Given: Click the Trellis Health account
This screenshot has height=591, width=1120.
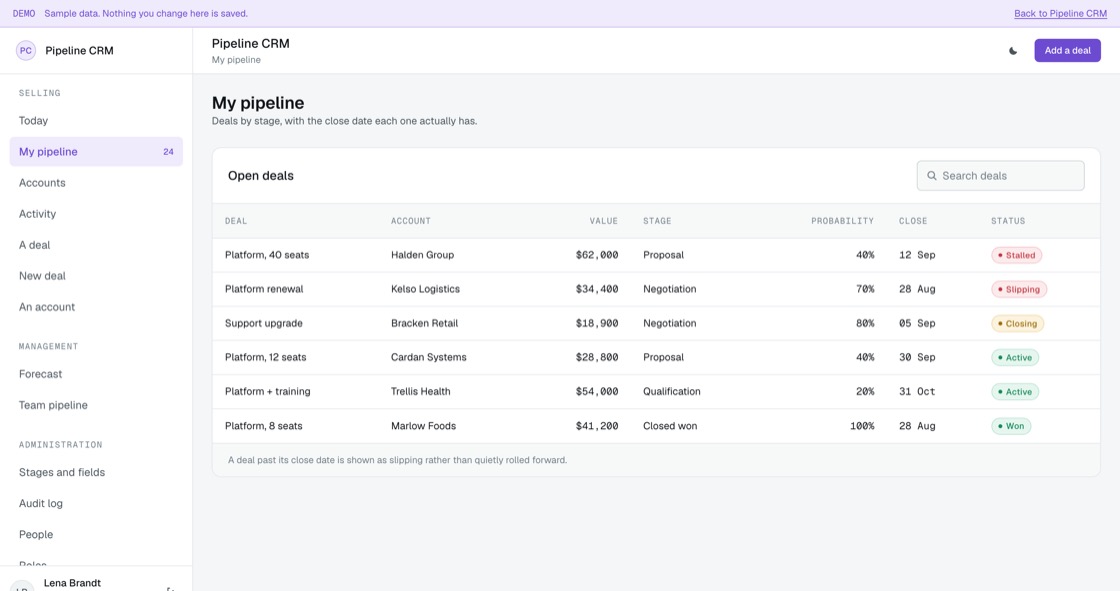Looking at the screenshot, I should point(421,392).
